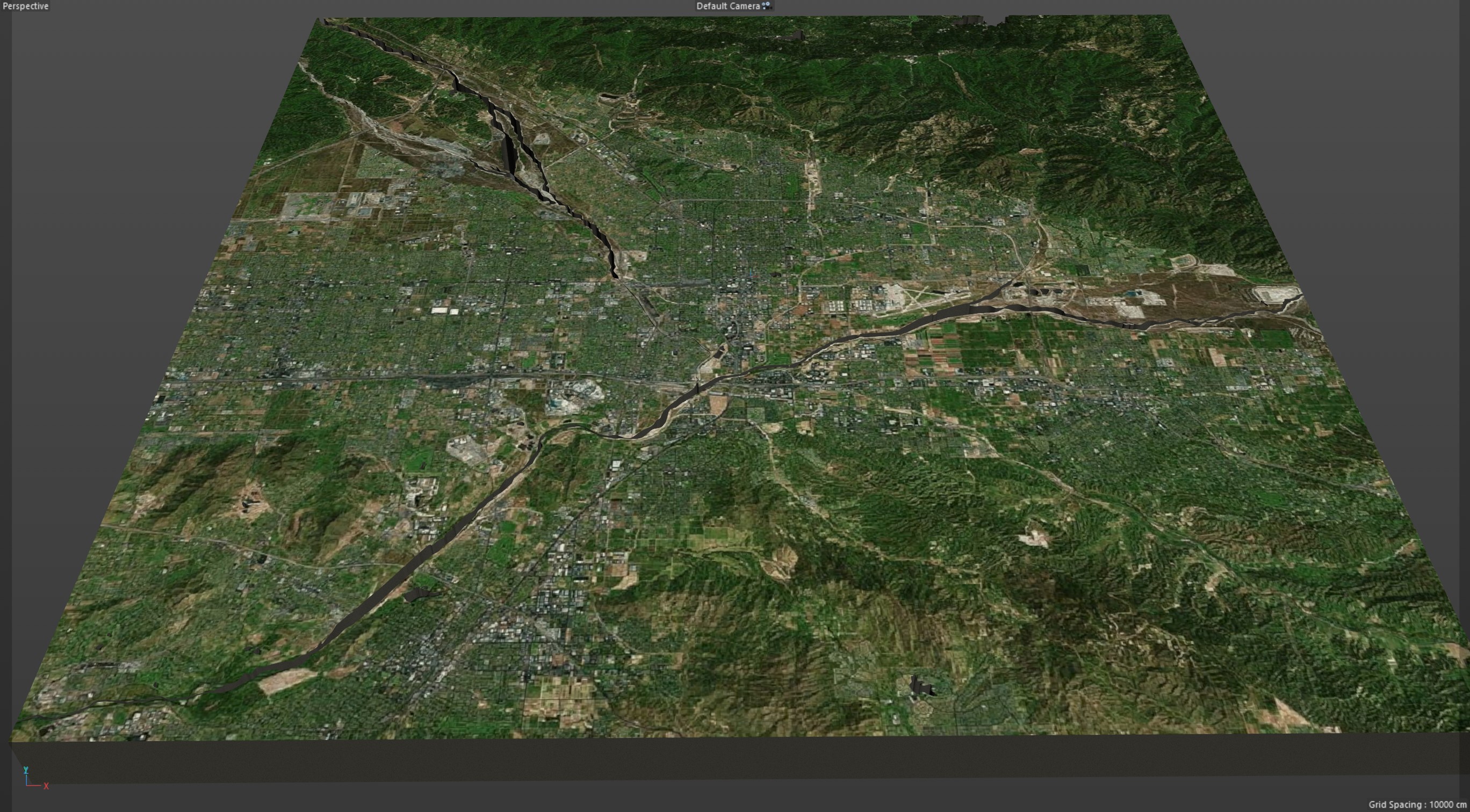Click the axis gizmo origin corner
1470x812 pixels.
pyautogui.click(x=27, y=785)
